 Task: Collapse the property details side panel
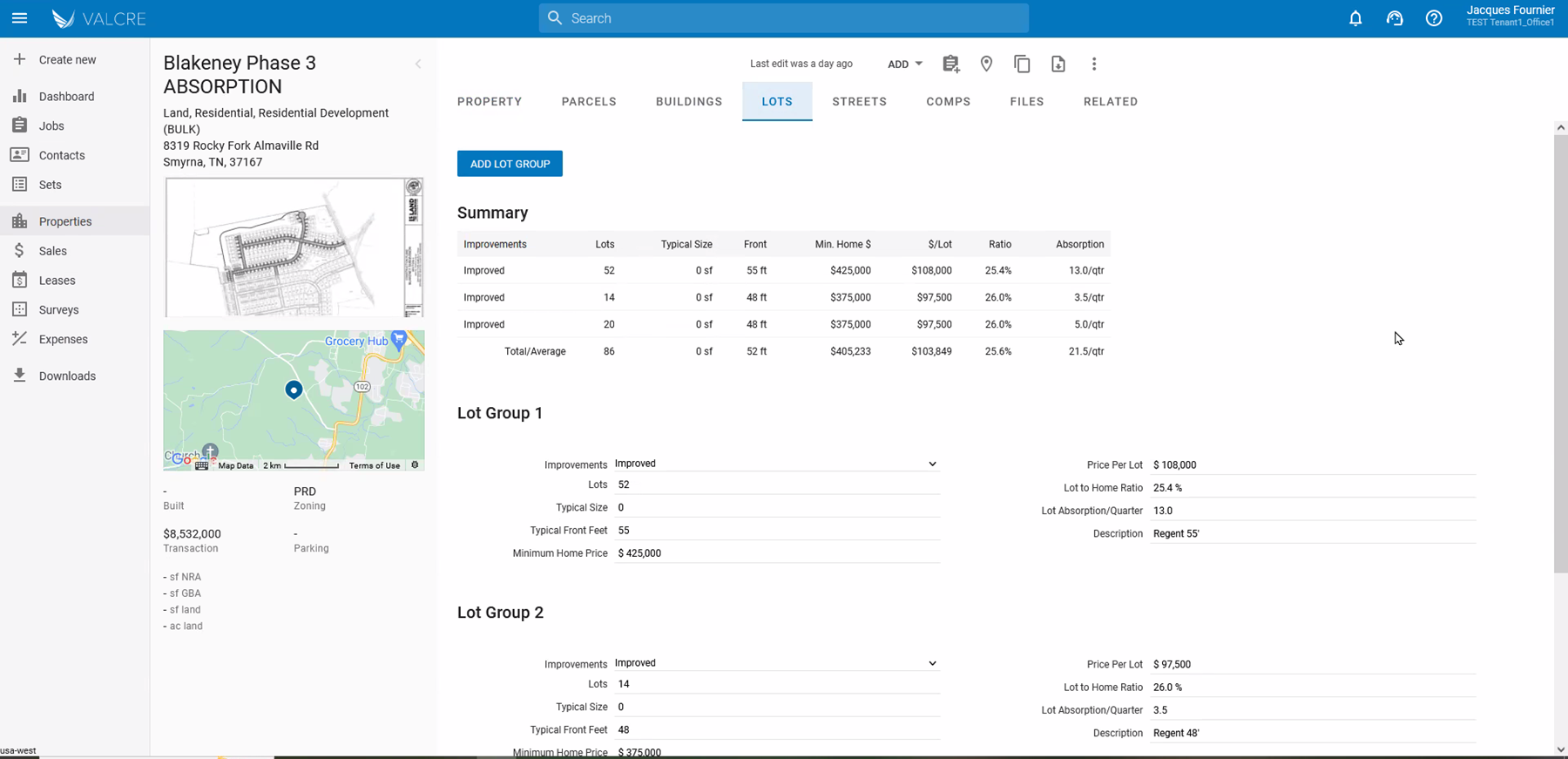(418, 64)
